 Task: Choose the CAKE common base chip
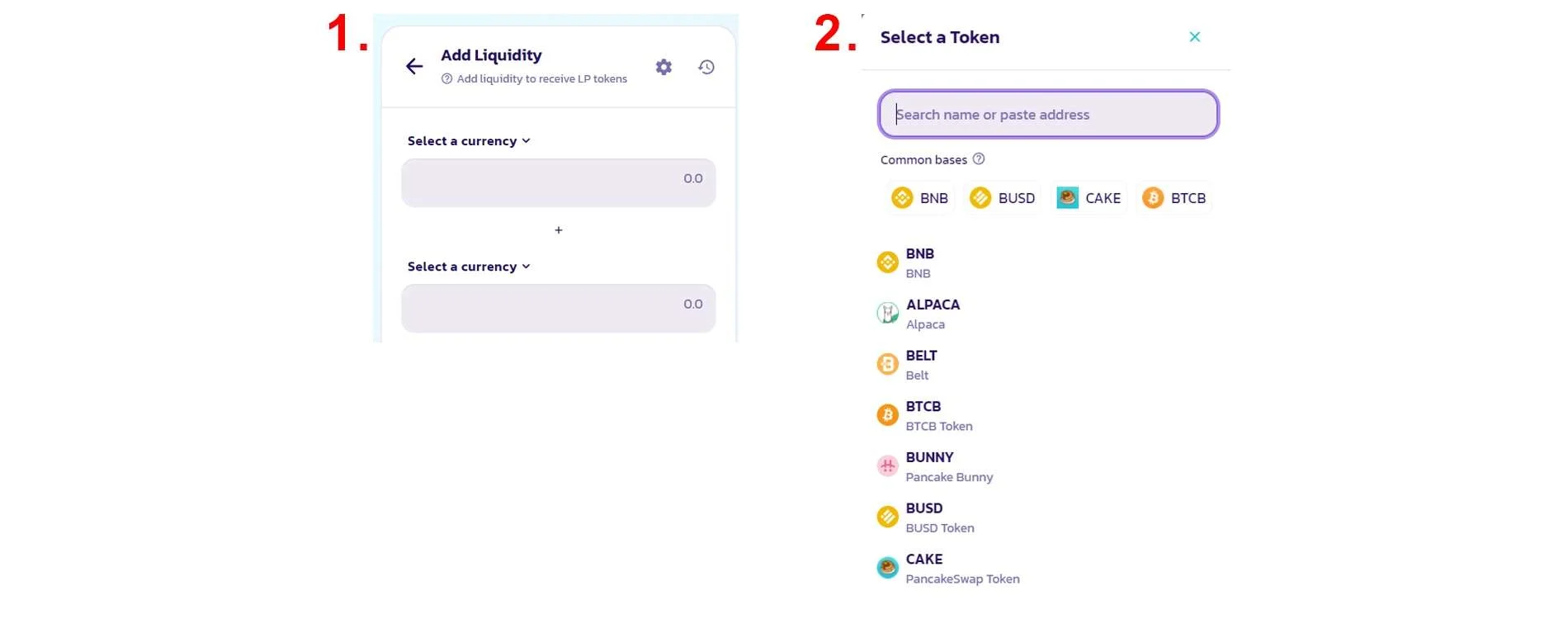coord(1089,198)
